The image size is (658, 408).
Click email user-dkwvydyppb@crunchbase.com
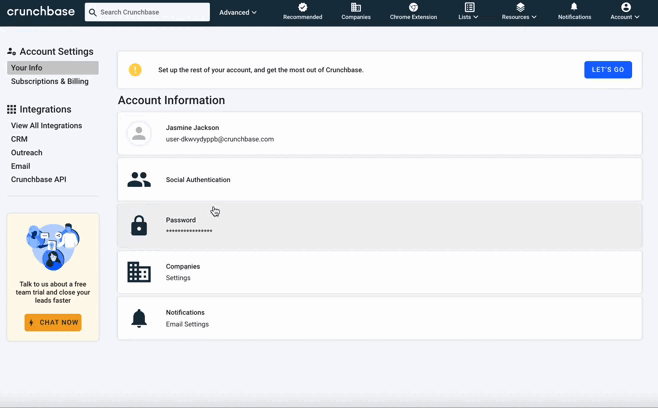coord(219,139)
